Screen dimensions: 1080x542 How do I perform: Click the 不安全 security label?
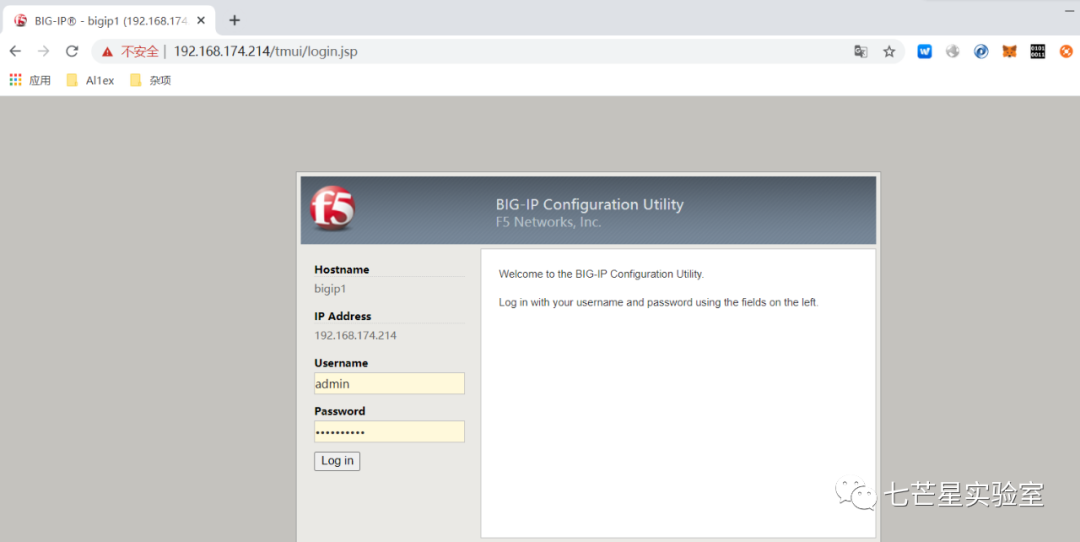click(x=140, y=52)
